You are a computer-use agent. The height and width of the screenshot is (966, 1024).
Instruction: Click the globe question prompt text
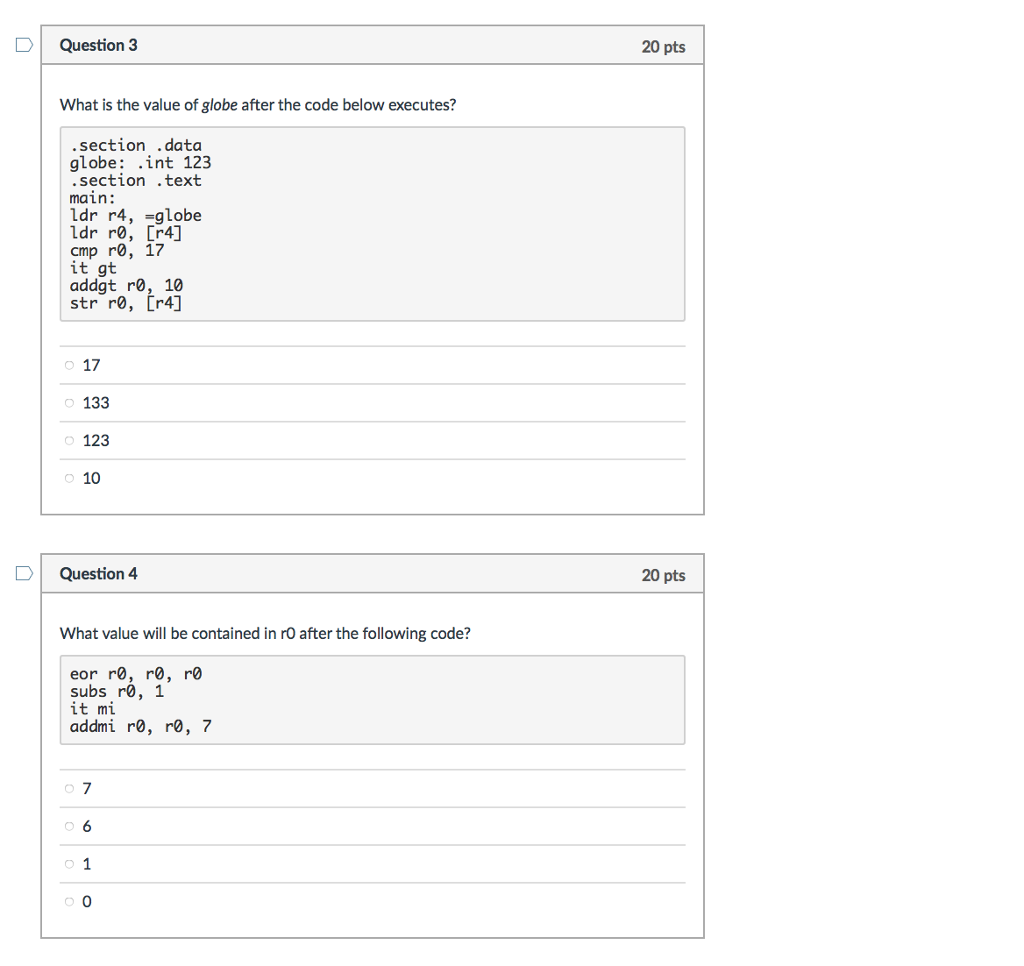point(258,105)
